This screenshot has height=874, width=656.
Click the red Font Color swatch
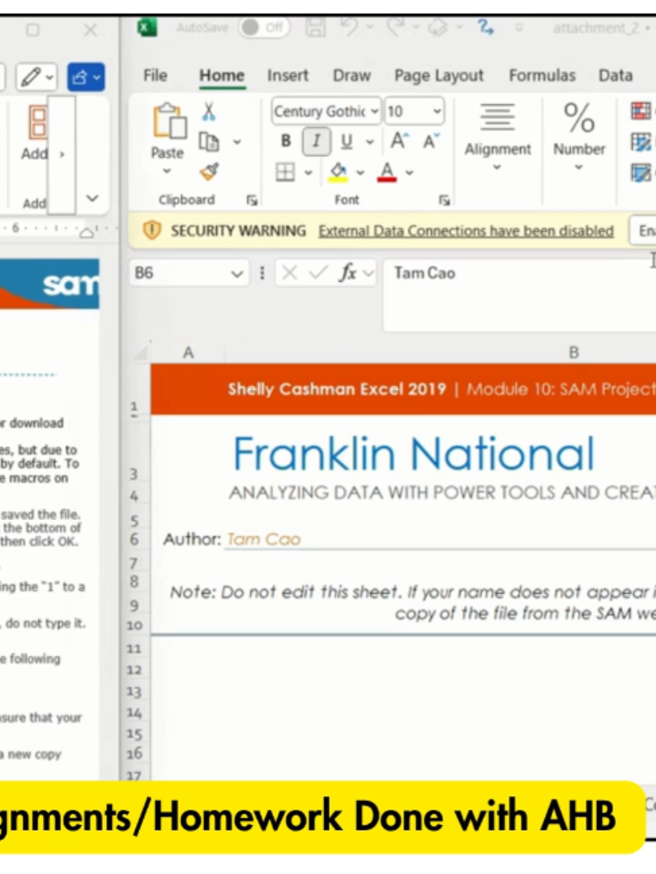coord(387,172)
